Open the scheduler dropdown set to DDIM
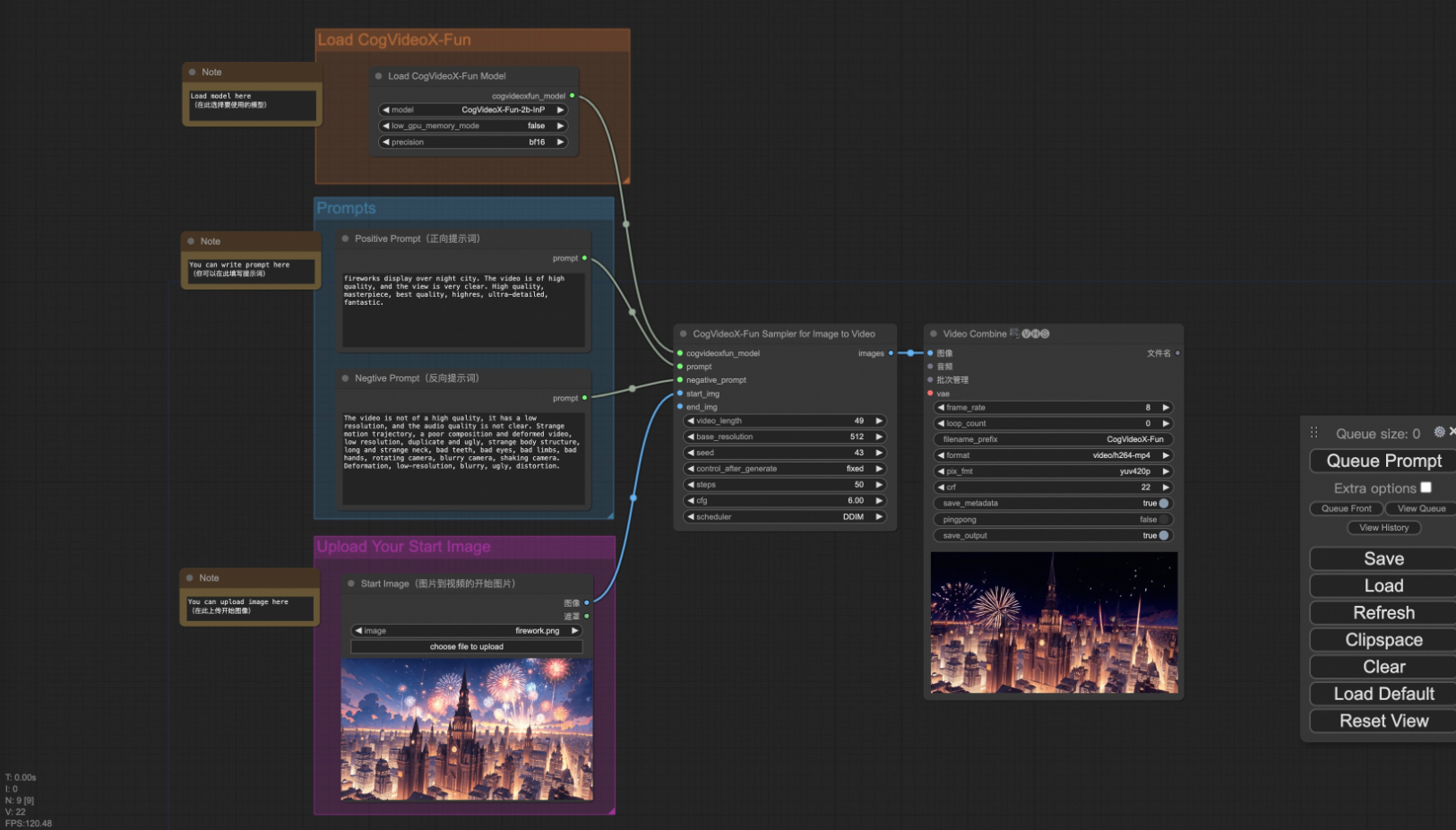The width and height of the screenshot is (1456, 830). click(x=785, y=517)
